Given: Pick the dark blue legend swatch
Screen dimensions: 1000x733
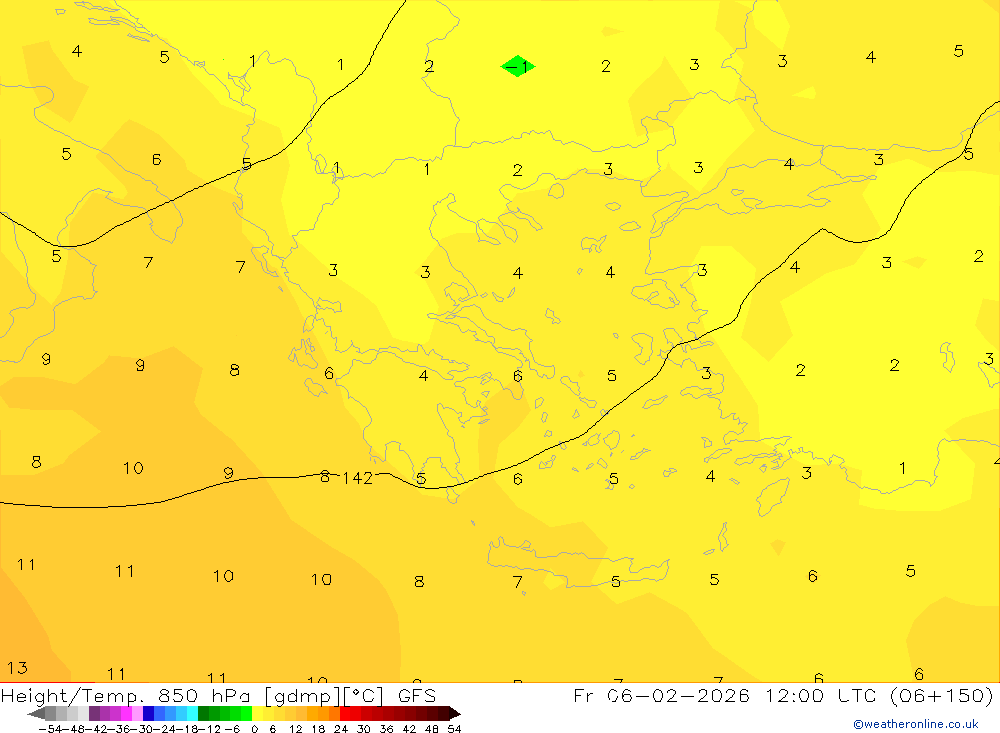Looking at the screenshot, I should [148, 714].
